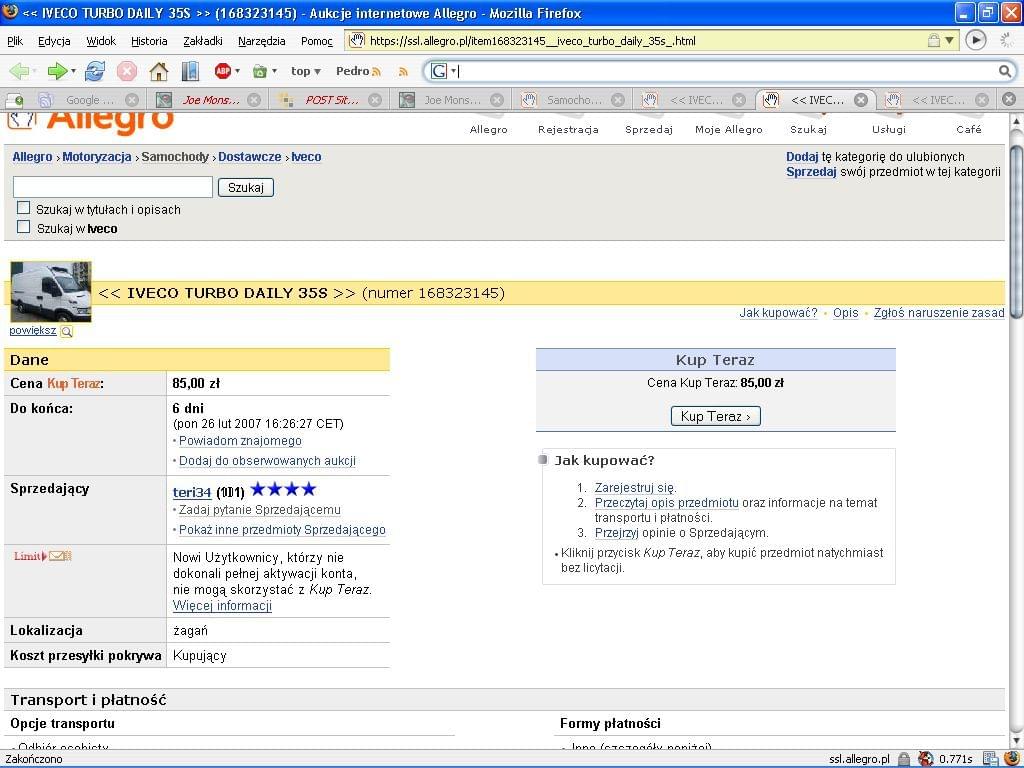Close the Samocho... tab
Image resolution: width=1024 pixels, height=768 pixels.
[x=618, y=100]
